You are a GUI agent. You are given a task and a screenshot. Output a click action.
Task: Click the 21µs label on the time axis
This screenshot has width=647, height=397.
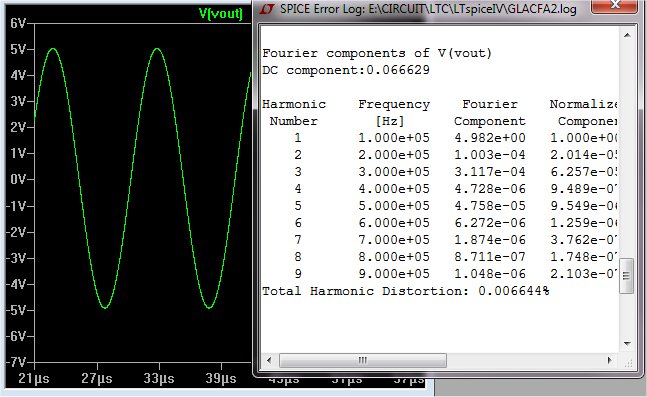(34, 378)
